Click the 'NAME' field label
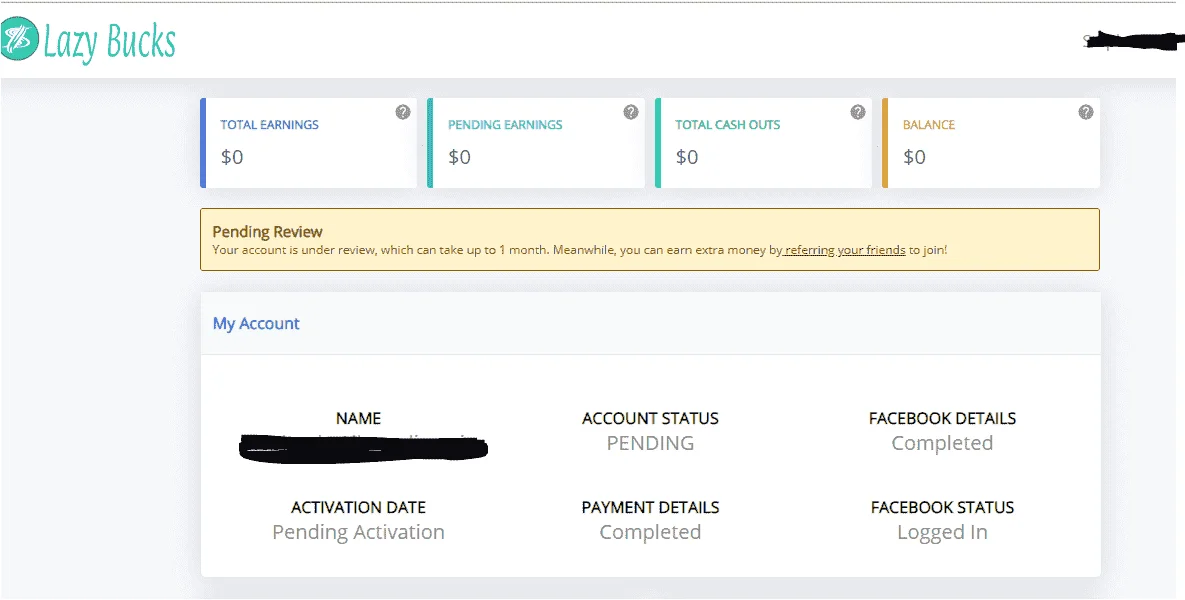The height and width of the screenshot is (600, 1185). point(358,419)
